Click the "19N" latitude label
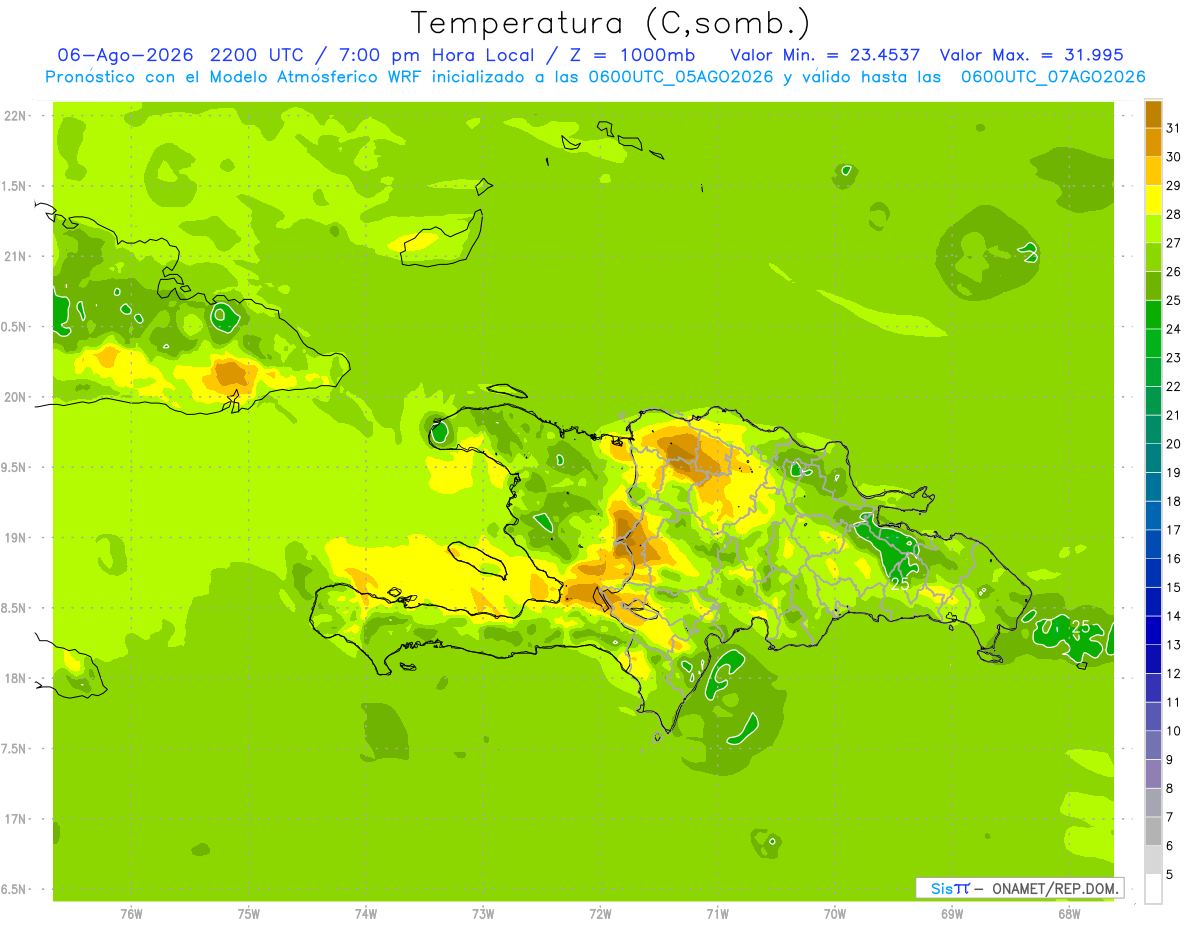Screen dimensions: 1200x927 point(14,537)
